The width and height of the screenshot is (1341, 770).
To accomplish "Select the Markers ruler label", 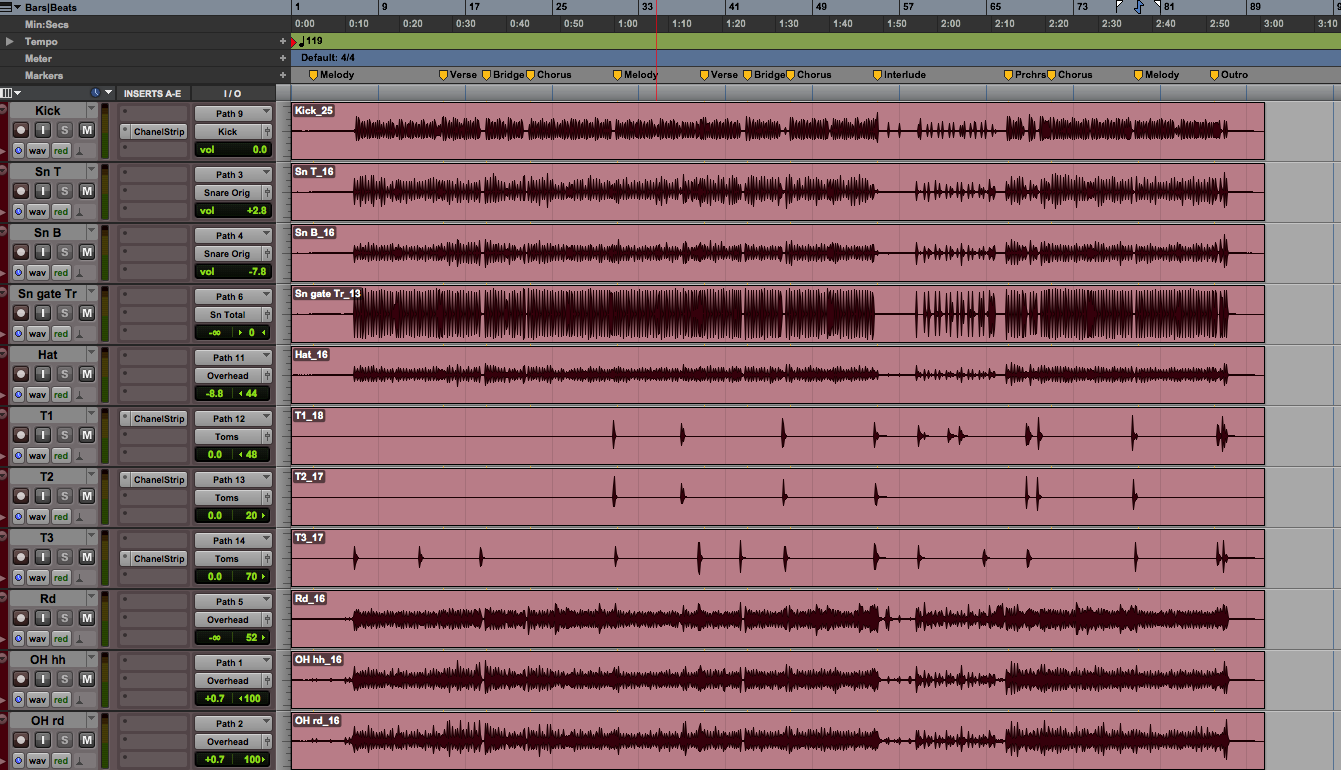I will point(44,75).
